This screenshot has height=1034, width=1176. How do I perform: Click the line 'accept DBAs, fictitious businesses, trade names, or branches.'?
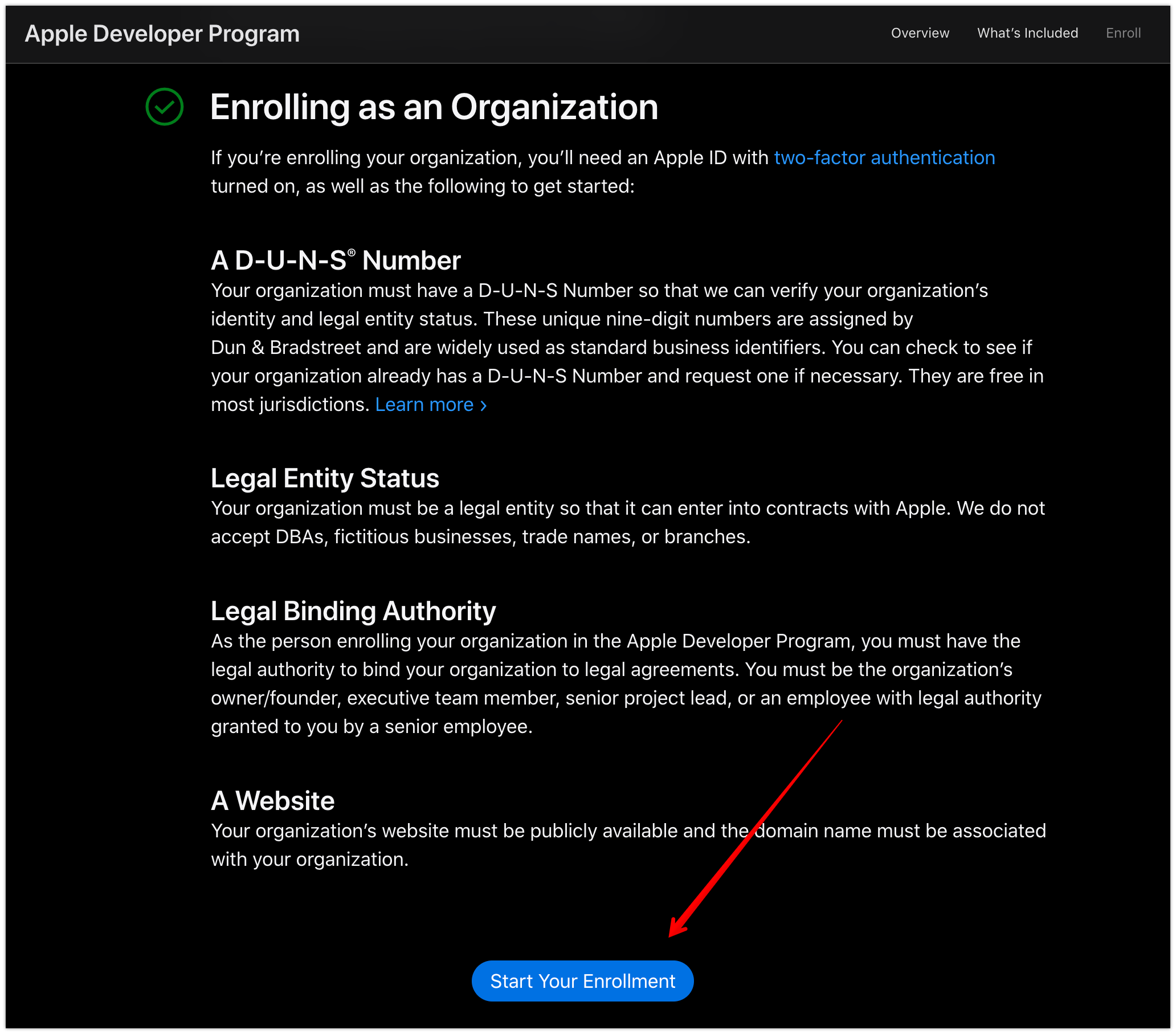point(480,537)
